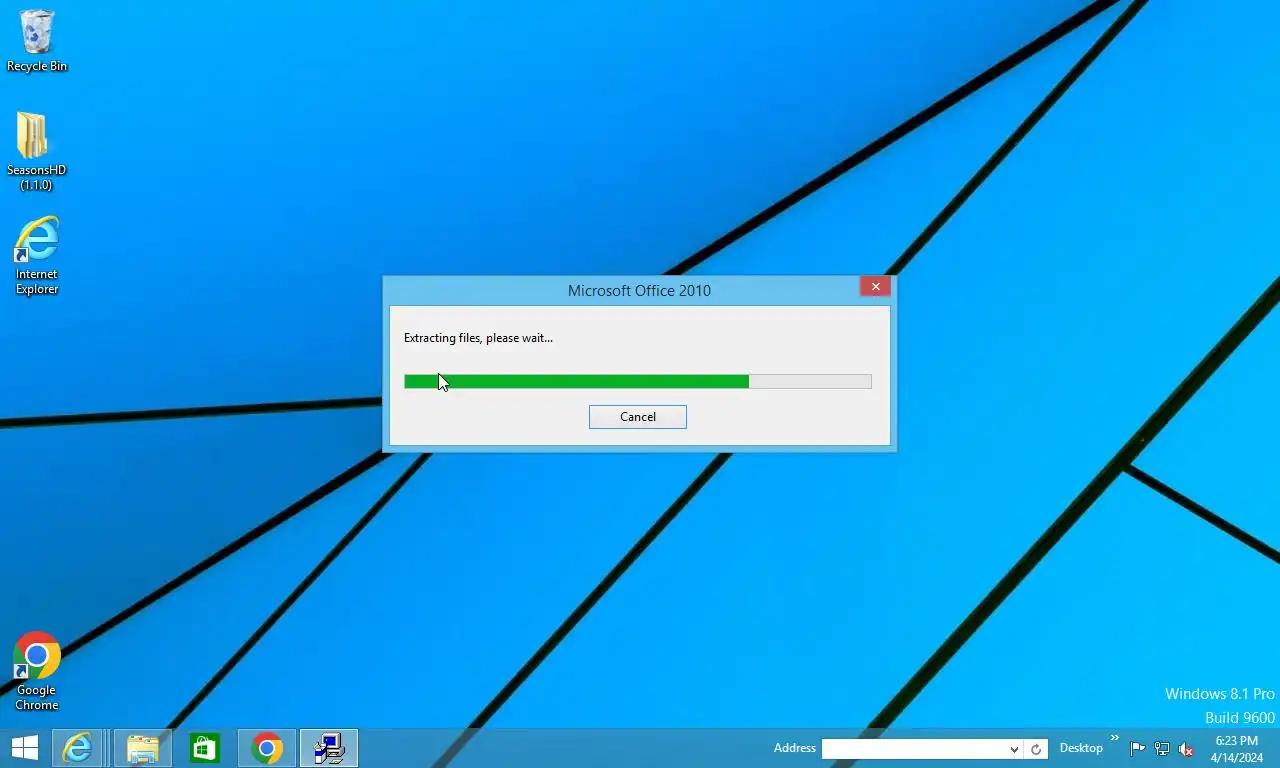Open File Explorer from the taskbar
Viewport: 1280px width, 768px height.
tap(143, 748)
